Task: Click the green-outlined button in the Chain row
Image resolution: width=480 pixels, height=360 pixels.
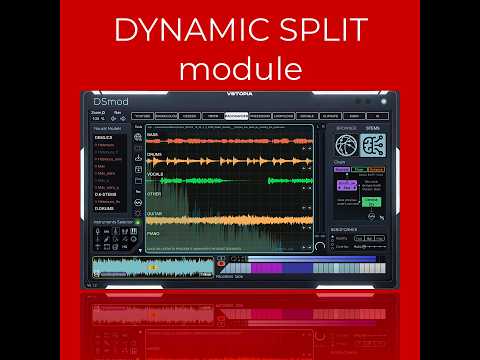Action: pos(359,170)
